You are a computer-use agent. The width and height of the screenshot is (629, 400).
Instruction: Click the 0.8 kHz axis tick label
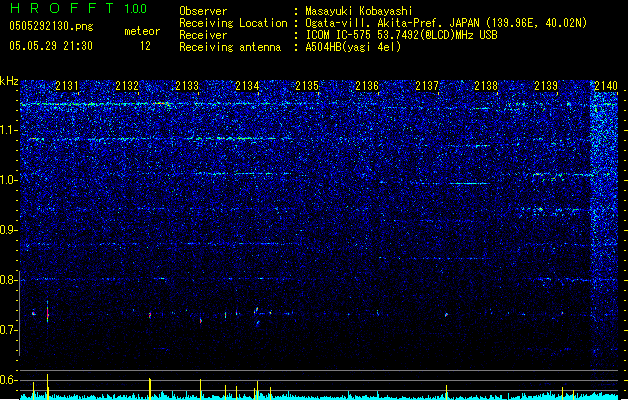pos(8,280)
